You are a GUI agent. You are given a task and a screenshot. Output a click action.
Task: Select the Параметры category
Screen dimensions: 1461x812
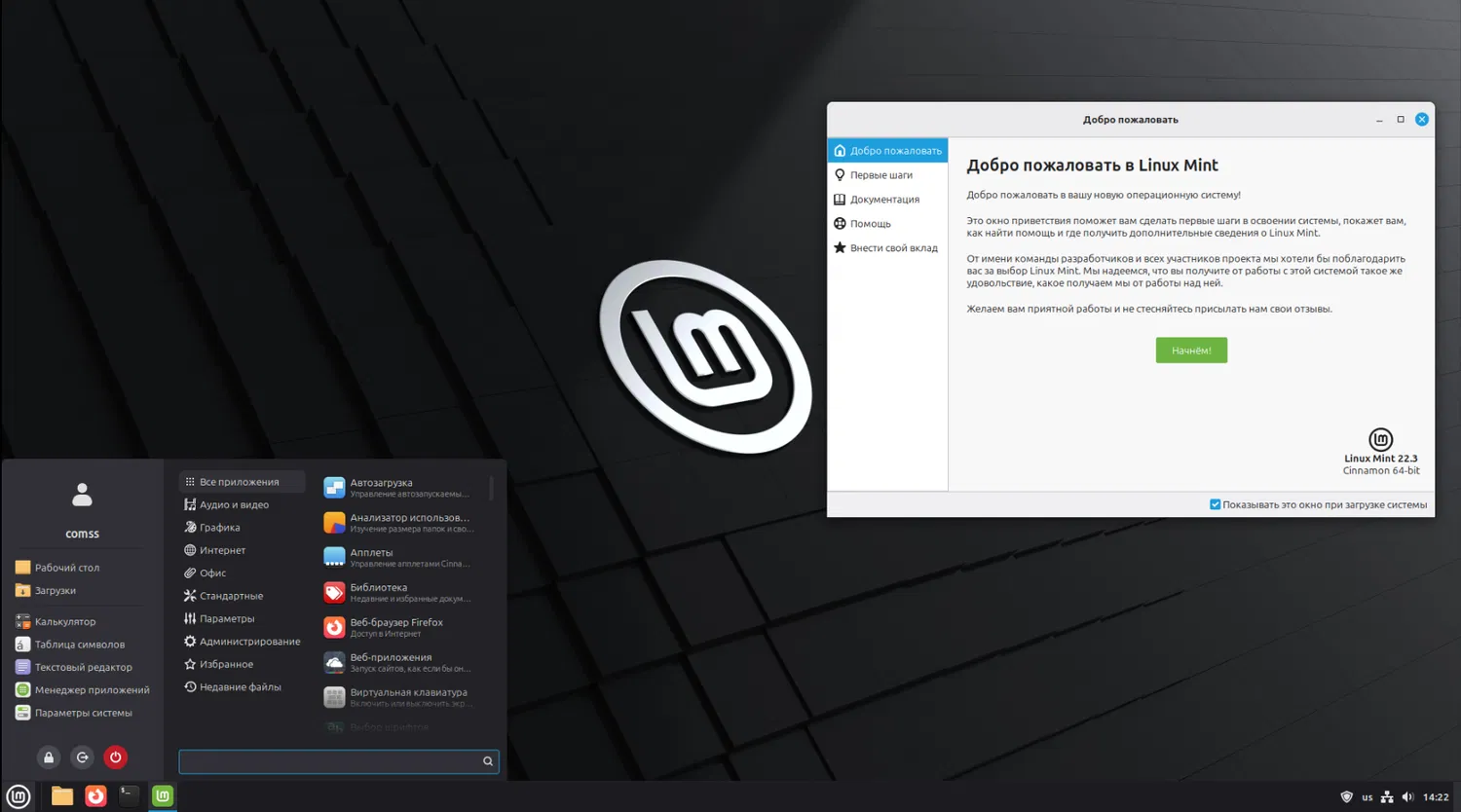(242, 618)
